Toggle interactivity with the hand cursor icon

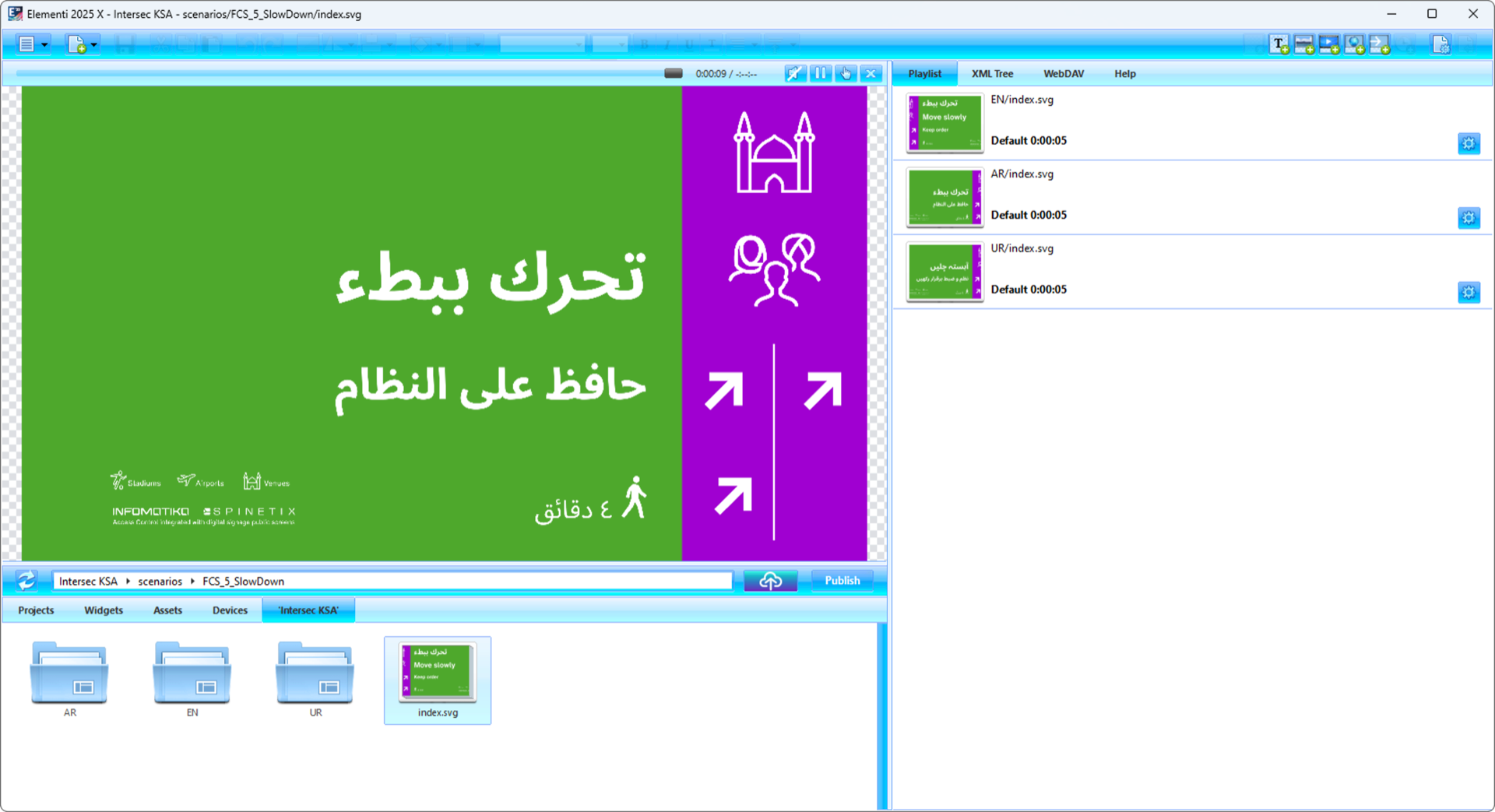pos(846,73)
